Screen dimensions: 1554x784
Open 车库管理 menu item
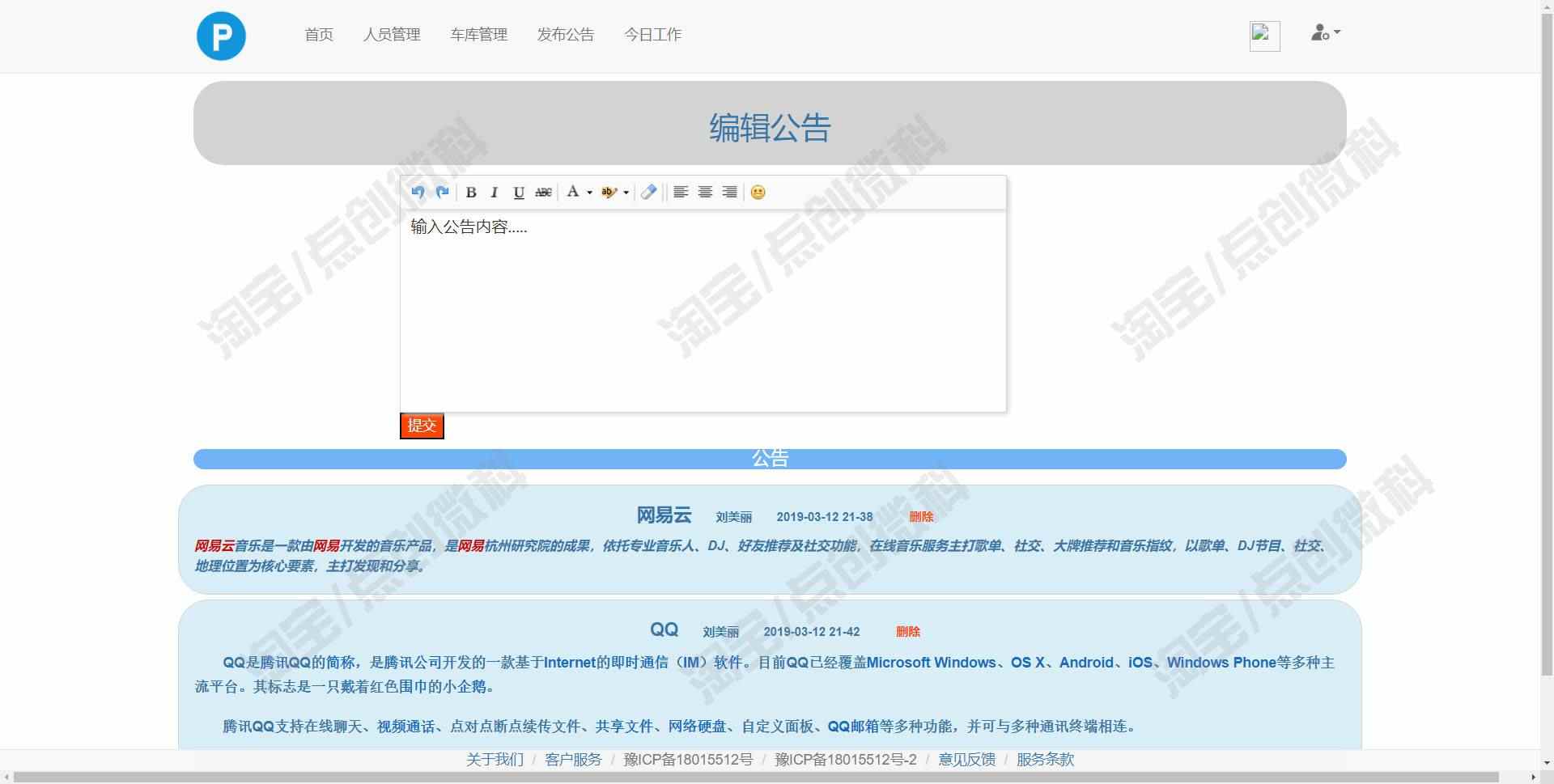pyautogui.click(x=479, y=35)
